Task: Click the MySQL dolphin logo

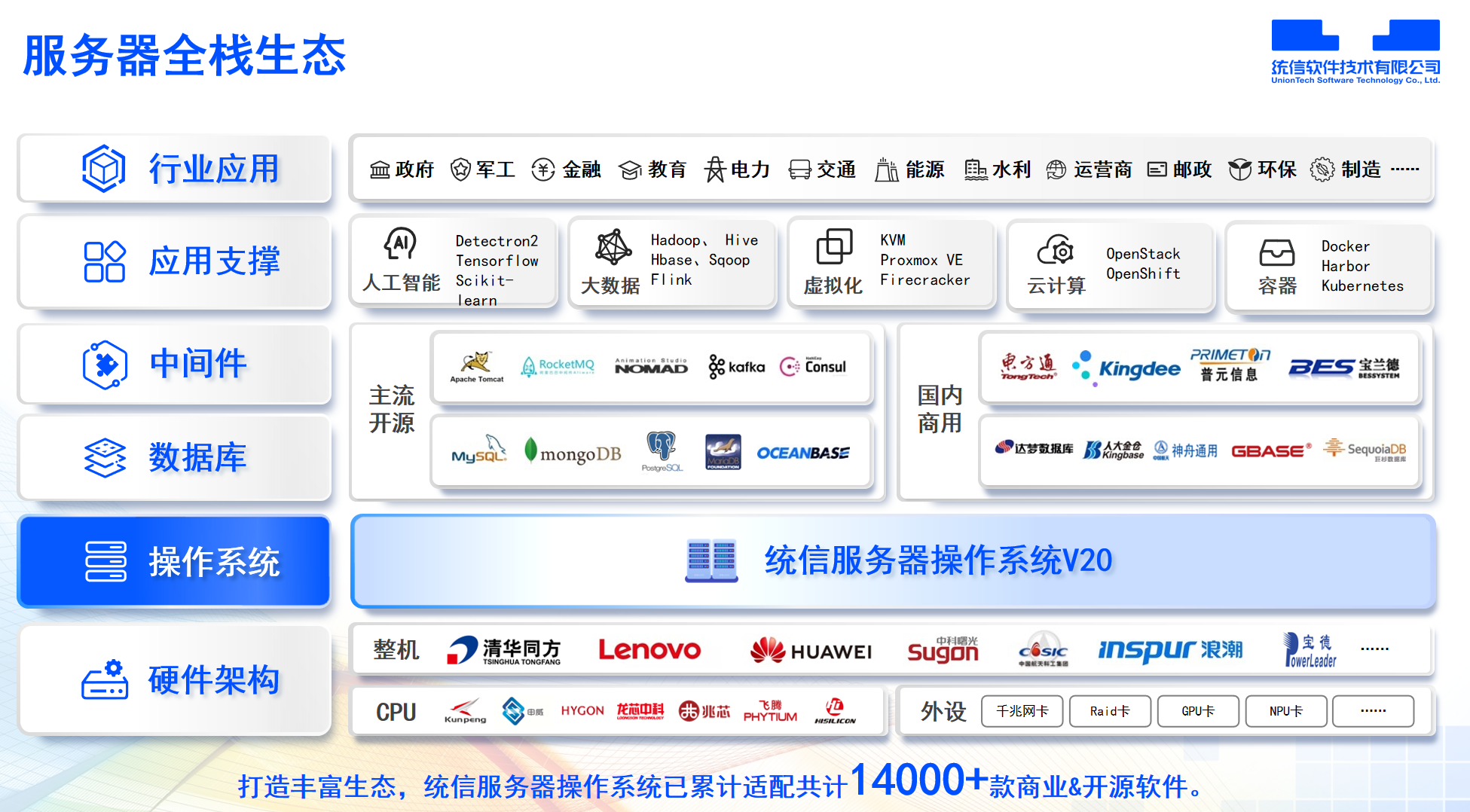Action: [x=479, y=449]
